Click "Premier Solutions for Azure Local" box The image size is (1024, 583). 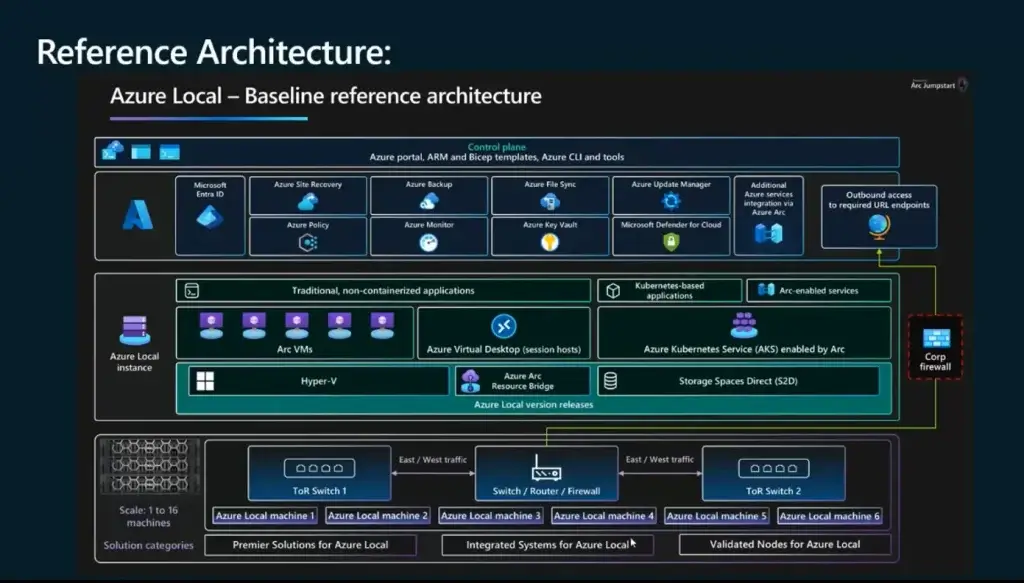point(310,544)
